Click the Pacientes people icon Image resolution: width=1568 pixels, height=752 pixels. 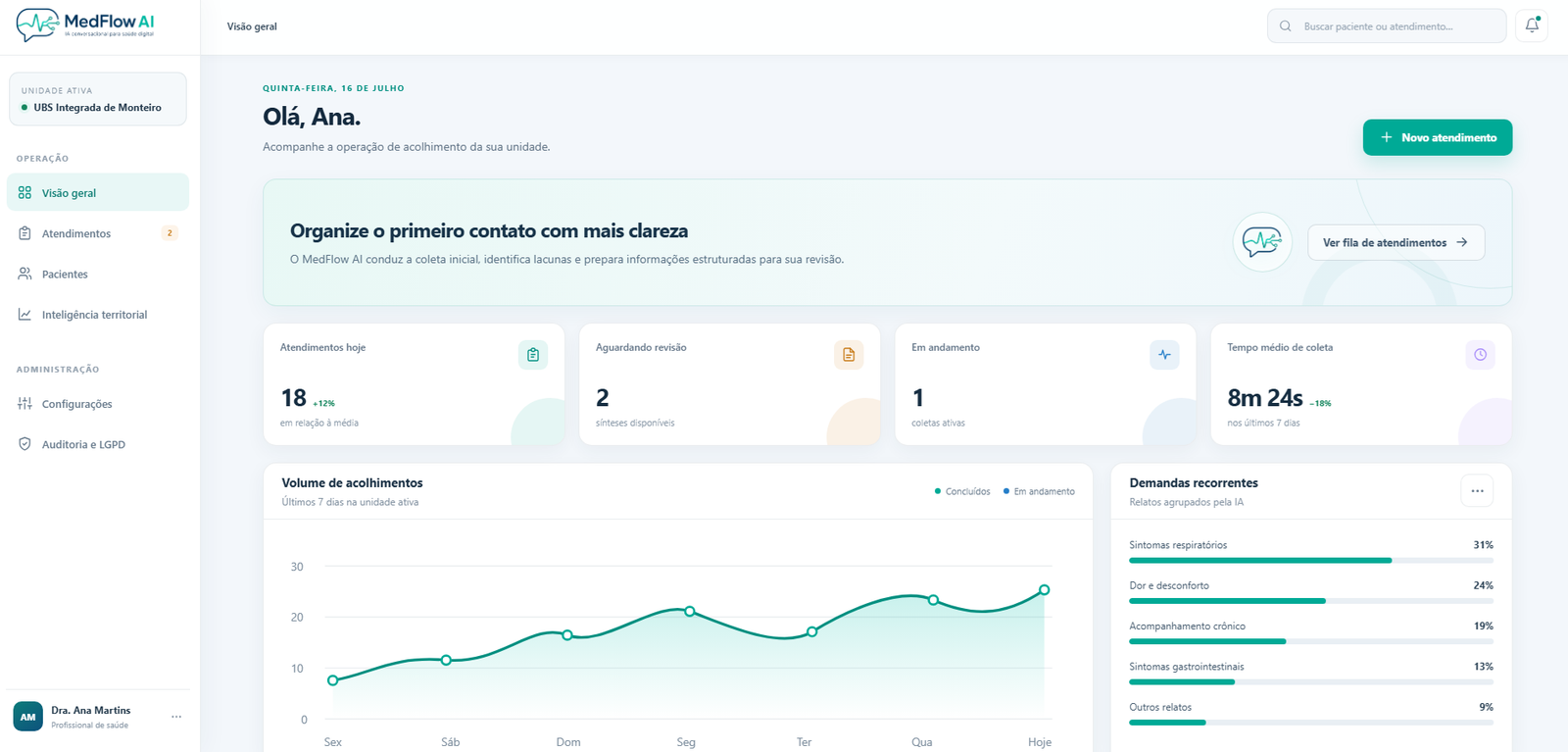(x=24, y=274)
